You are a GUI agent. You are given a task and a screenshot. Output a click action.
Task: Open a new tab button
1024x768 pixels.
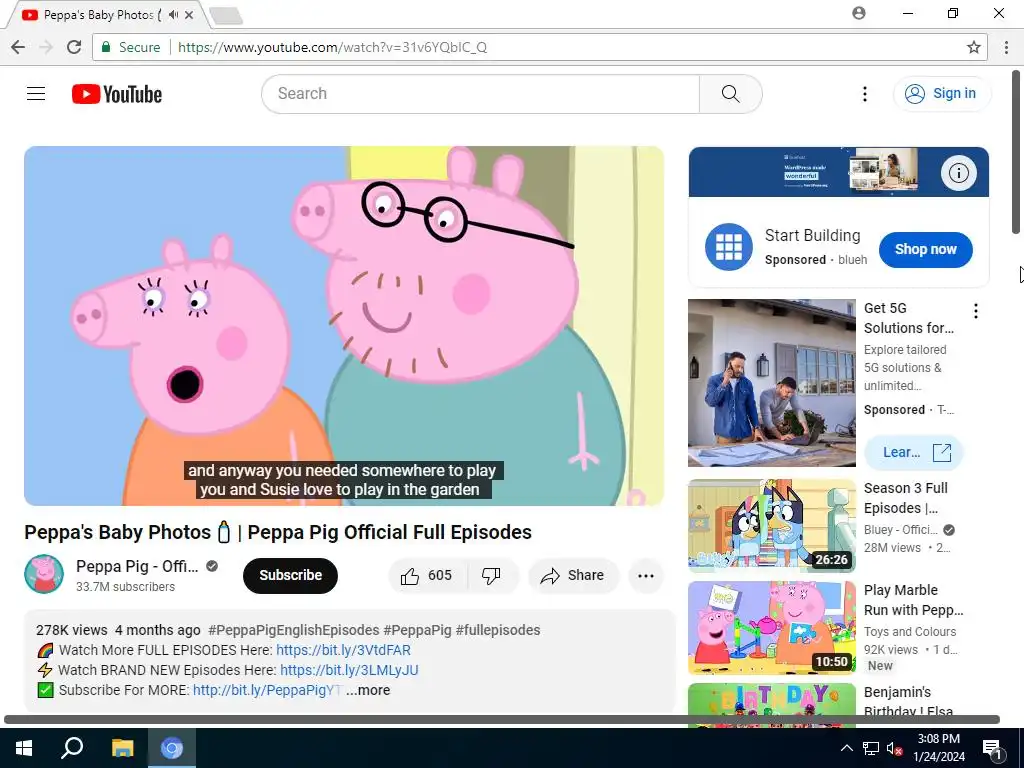(x=227, y=16)
